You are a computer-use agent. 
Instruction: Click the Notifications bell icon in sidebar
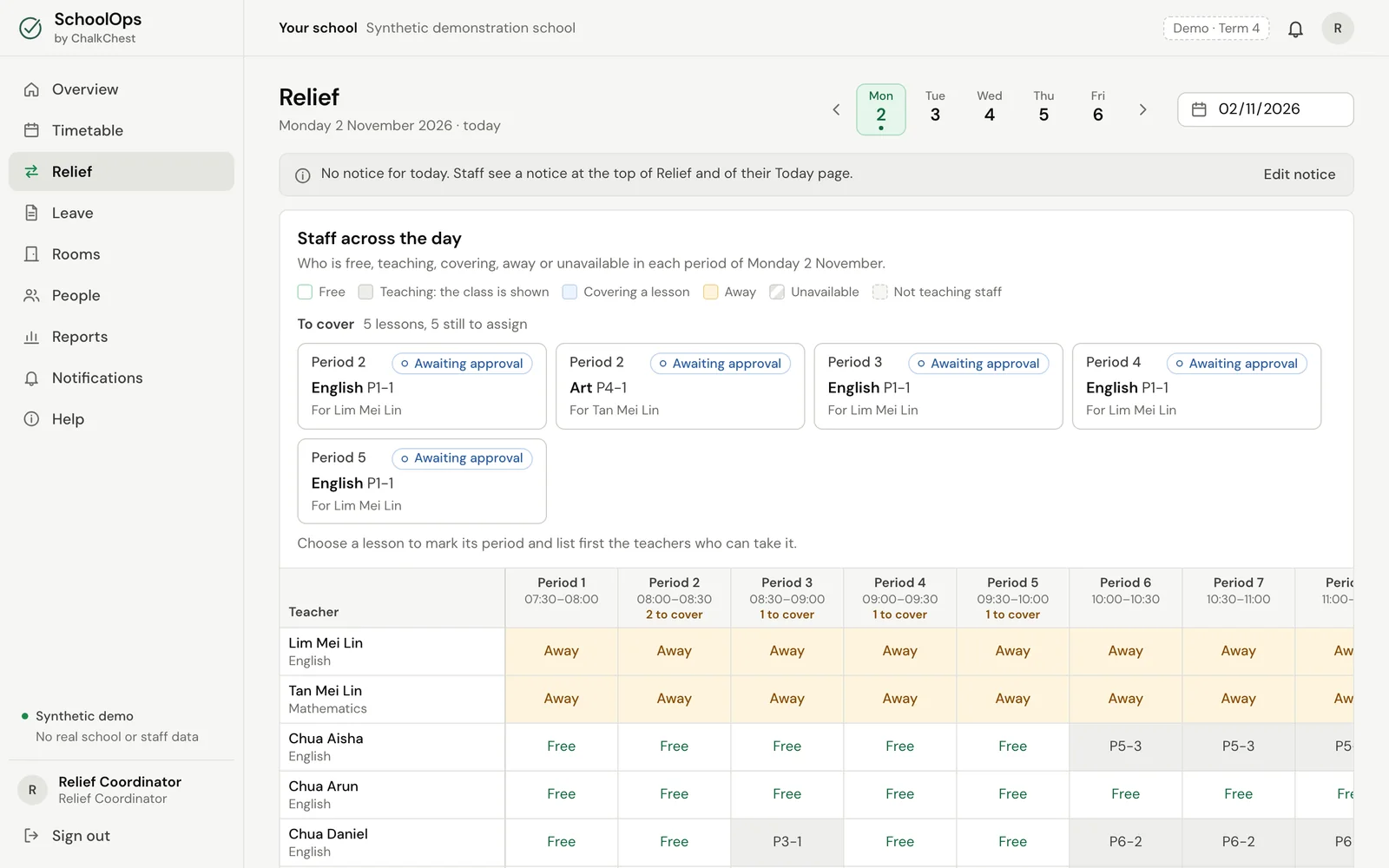click(x=31, y=378)
